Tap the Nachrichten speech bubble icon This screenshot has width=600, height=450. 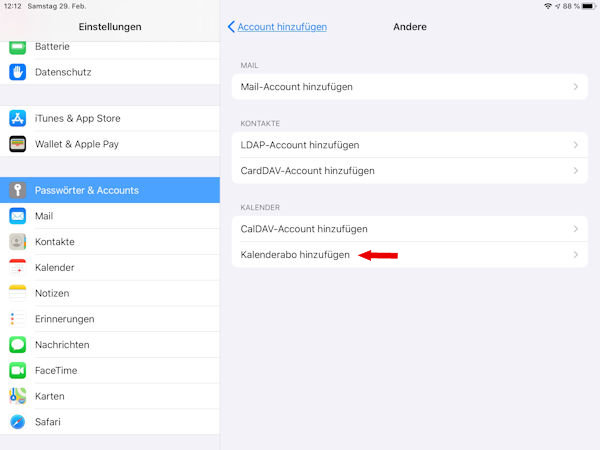[x=17, y=345]
